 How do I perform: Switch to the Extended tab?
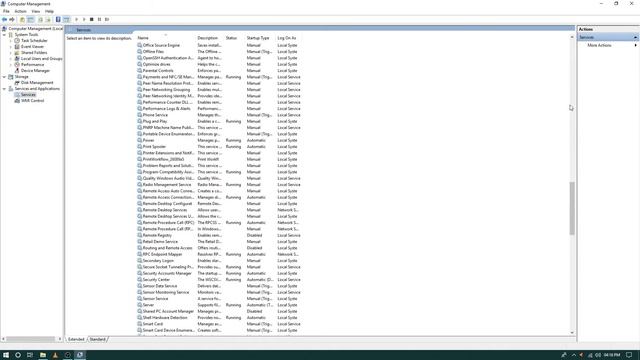pyautogui.click(x=76, y=339)
